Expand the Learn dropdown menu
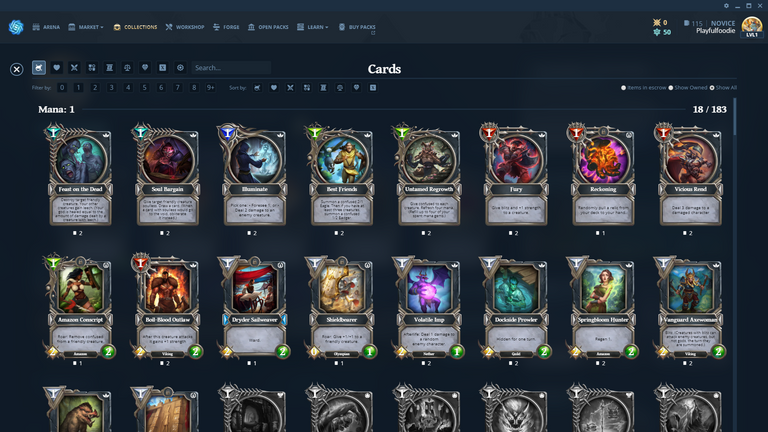Image resolution: width=768 pixels, height=432 pixels. [312, 27]
